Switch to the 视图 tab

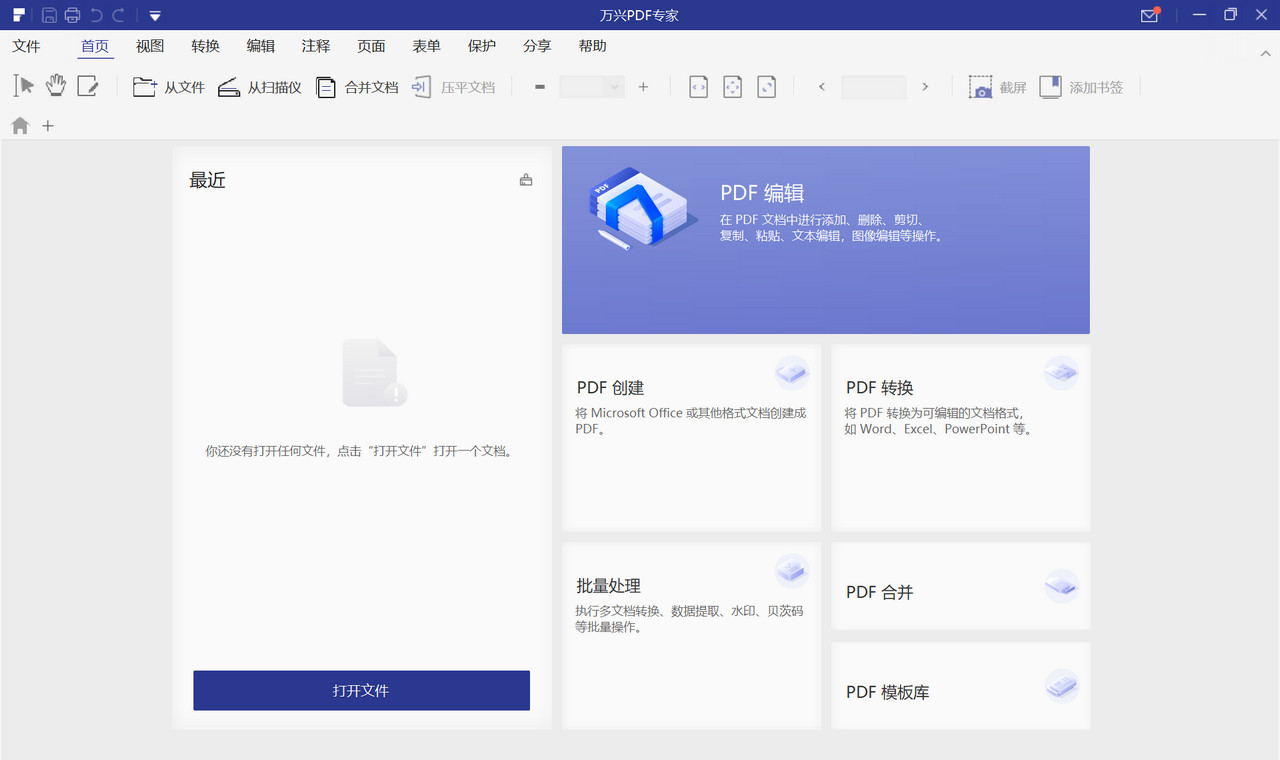(x=150, y=46)
